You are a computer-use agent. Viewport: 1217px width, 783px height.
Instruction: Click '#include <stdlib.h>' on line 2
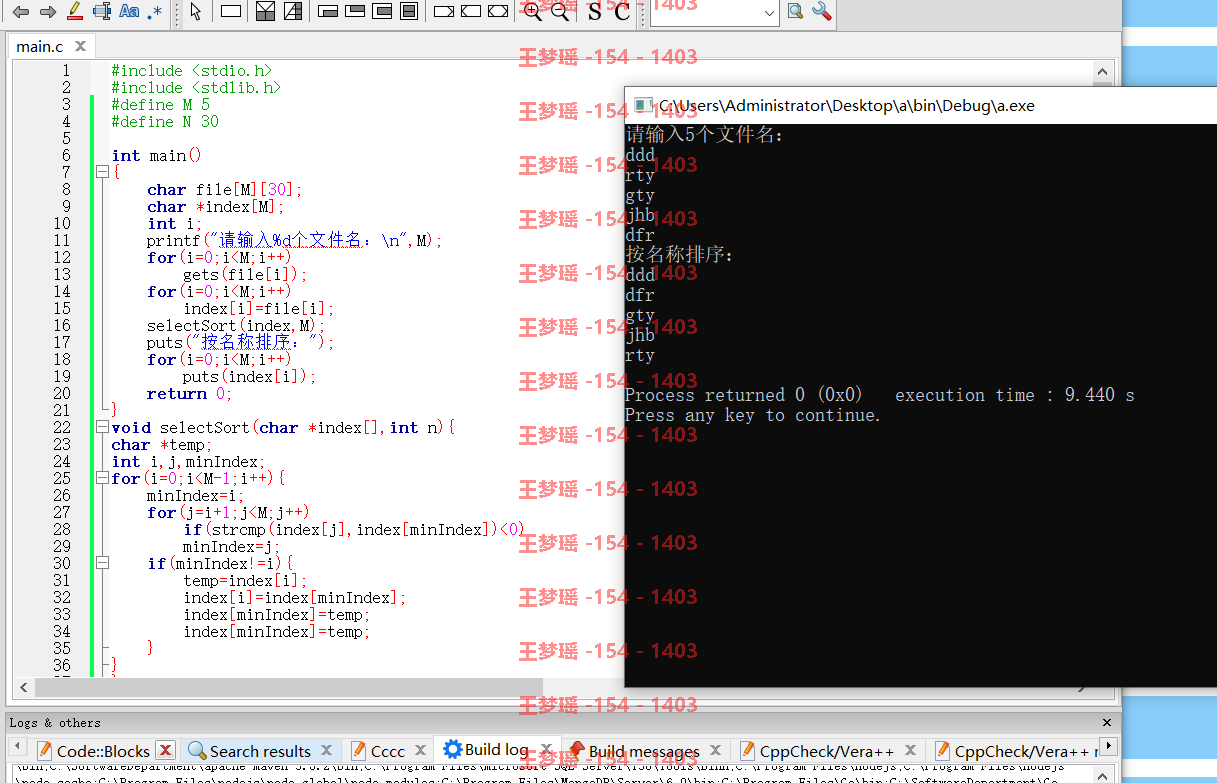196,87
